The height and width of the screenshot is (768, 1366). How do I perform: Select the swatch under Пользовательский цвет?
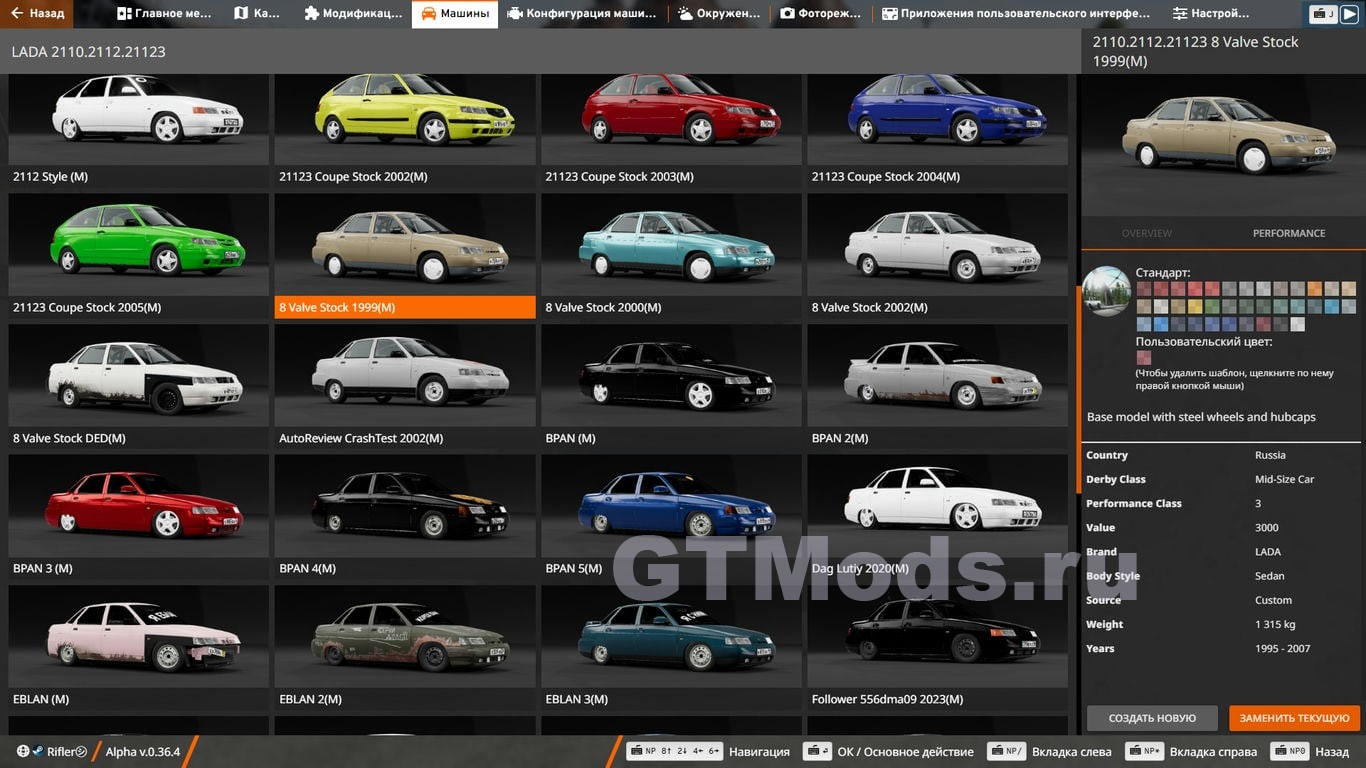(1144, 358)
